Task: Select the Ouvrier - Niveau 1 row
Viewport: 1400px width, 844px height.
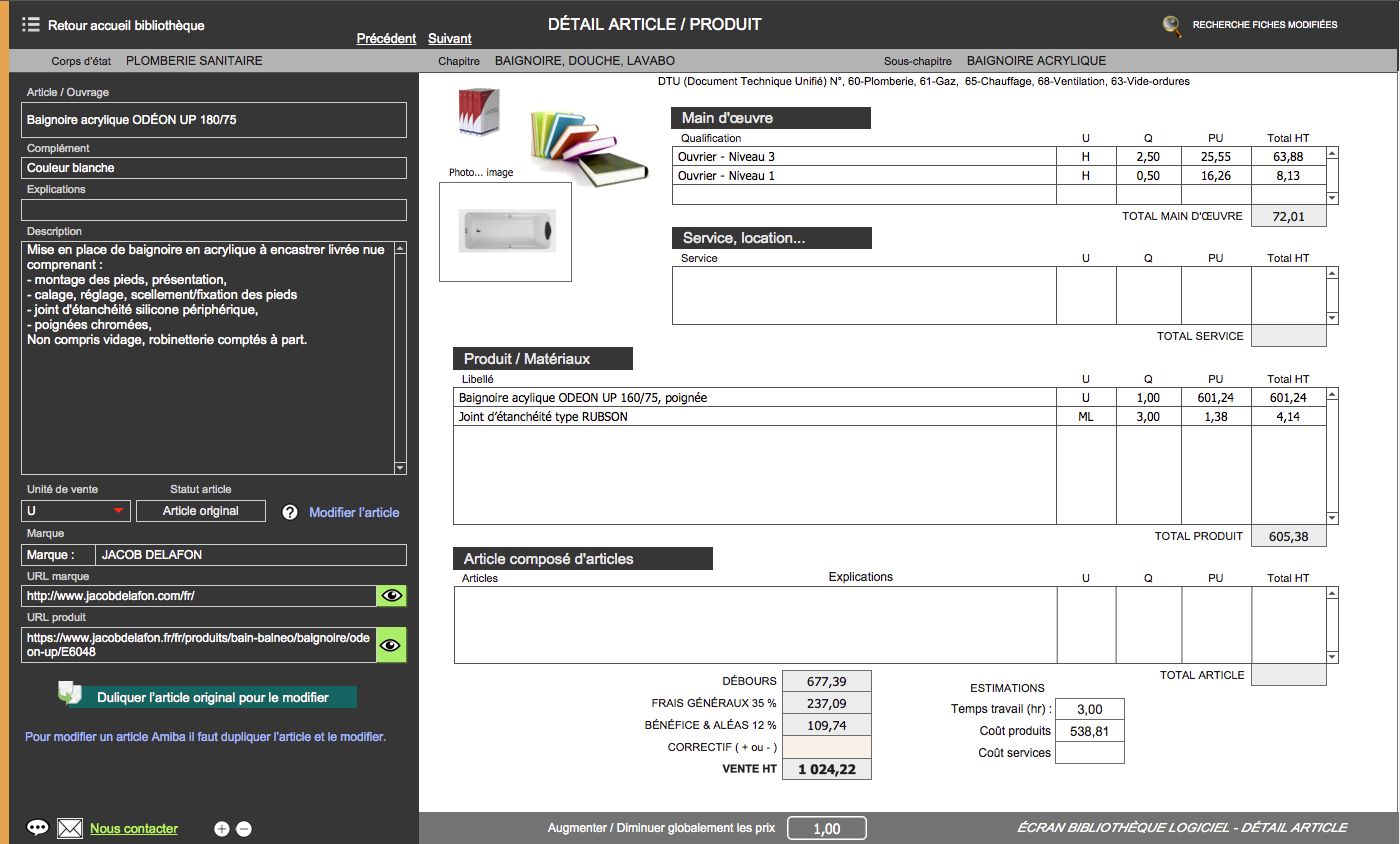Action: (999, 176)
